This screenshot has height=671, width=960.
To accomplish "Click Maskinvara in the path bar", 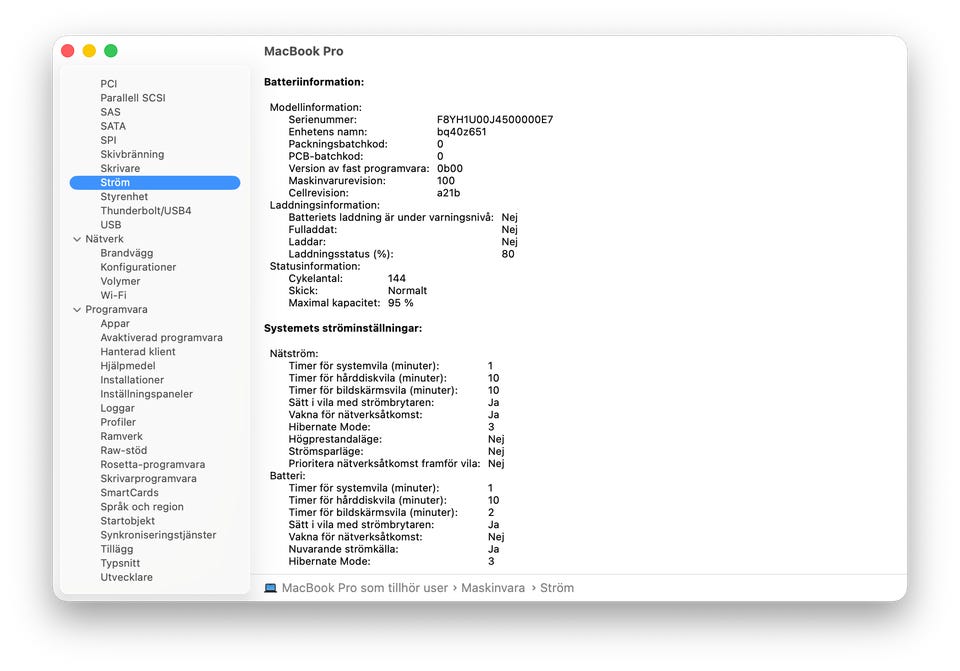I will pyautogui.click(x=493, y=588).
